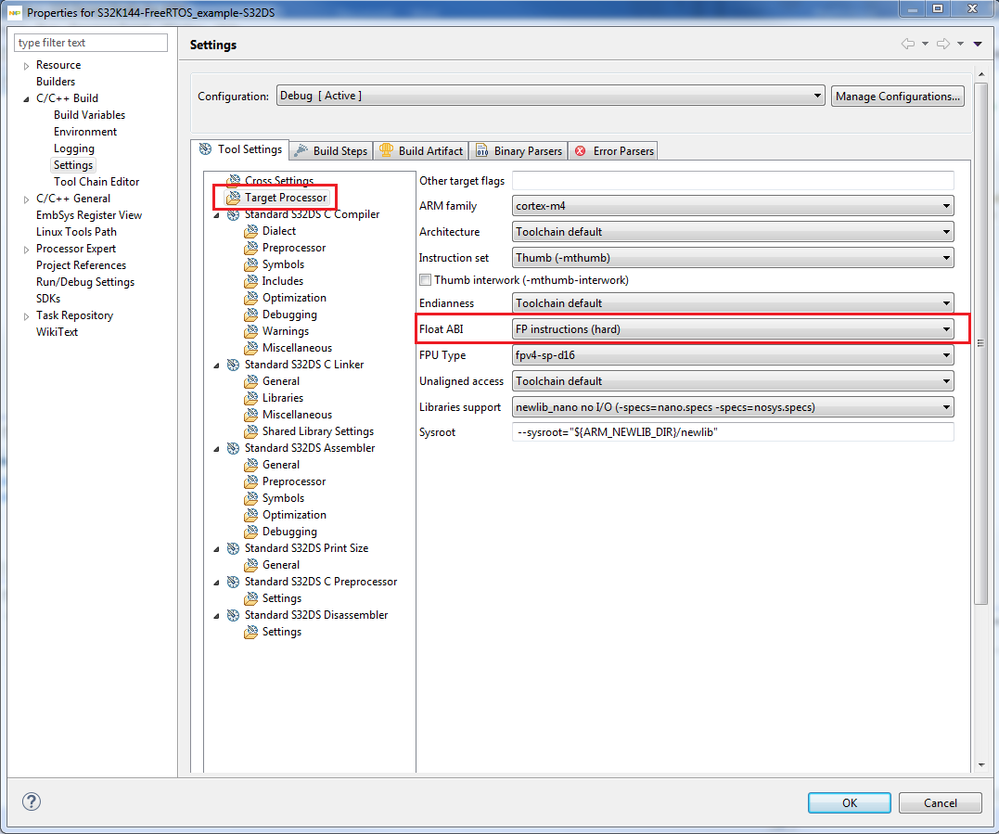The image size is (999, 834).
Task: Select Run/Debug Settings in sidebar
Action: 85,282
